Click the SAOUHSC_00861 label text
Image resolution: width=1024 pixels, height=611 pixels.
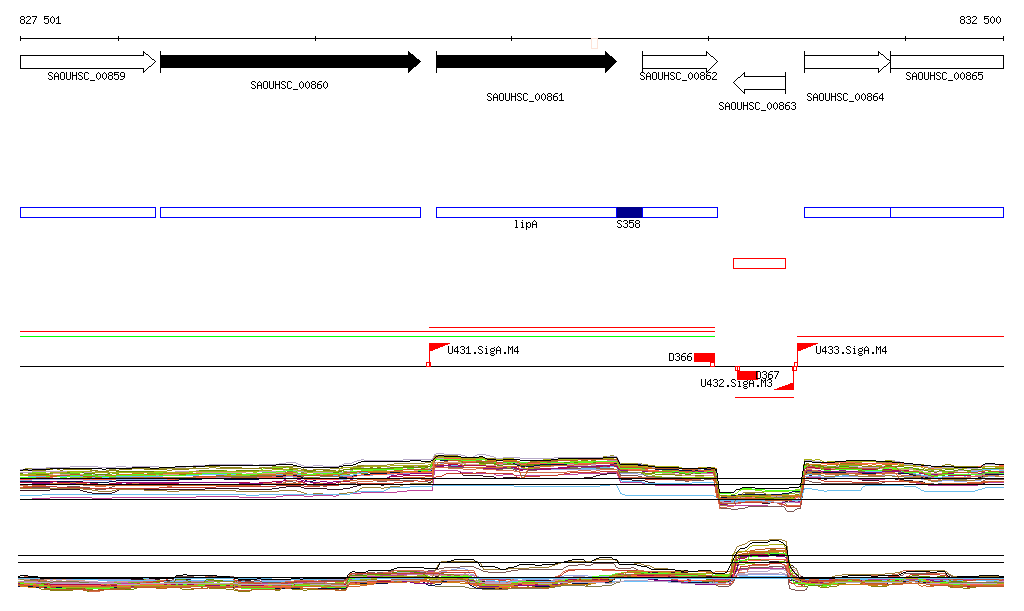click(x=525, y=97)
